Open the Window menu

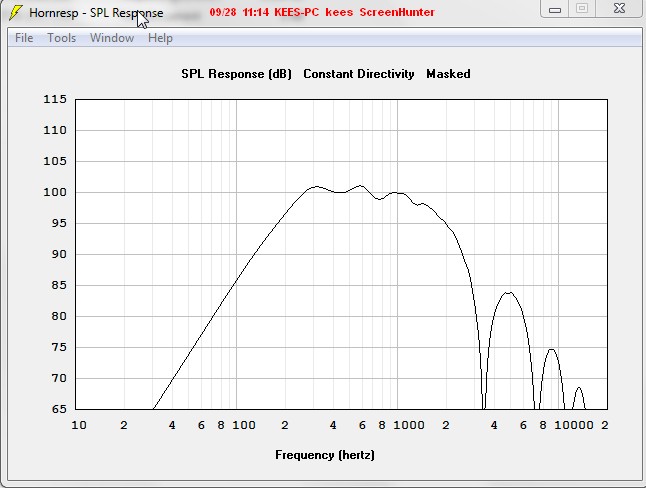tap(112, 38)
